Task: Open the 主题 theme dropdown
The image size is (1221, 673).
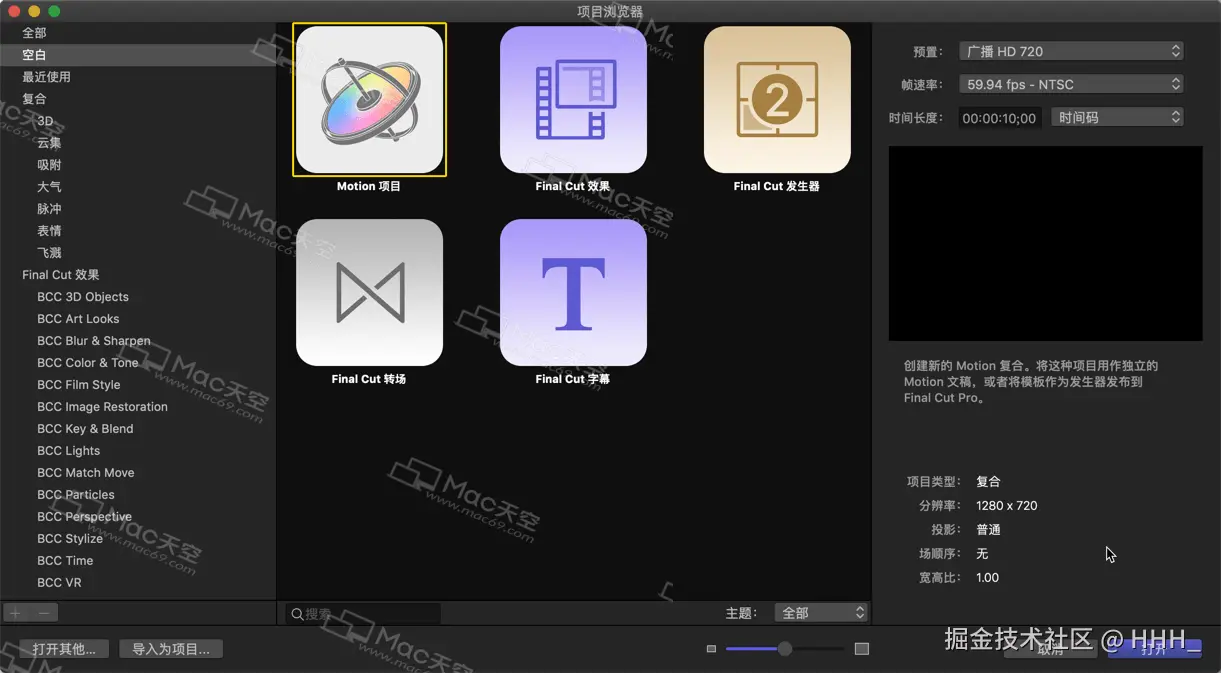Action: [x=821, y=613]
